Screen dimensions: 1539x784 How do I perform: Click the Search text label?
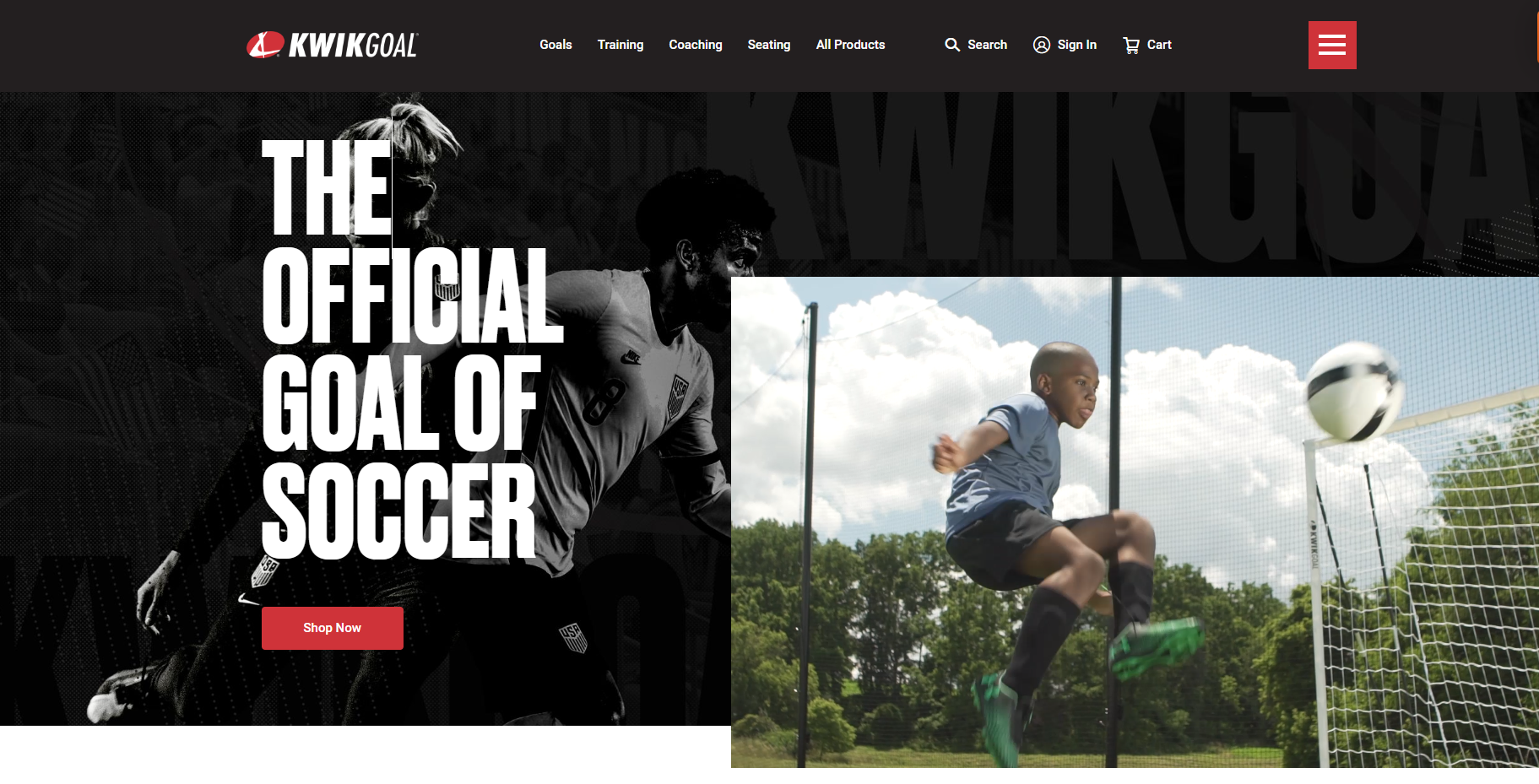tap(987, 45)
